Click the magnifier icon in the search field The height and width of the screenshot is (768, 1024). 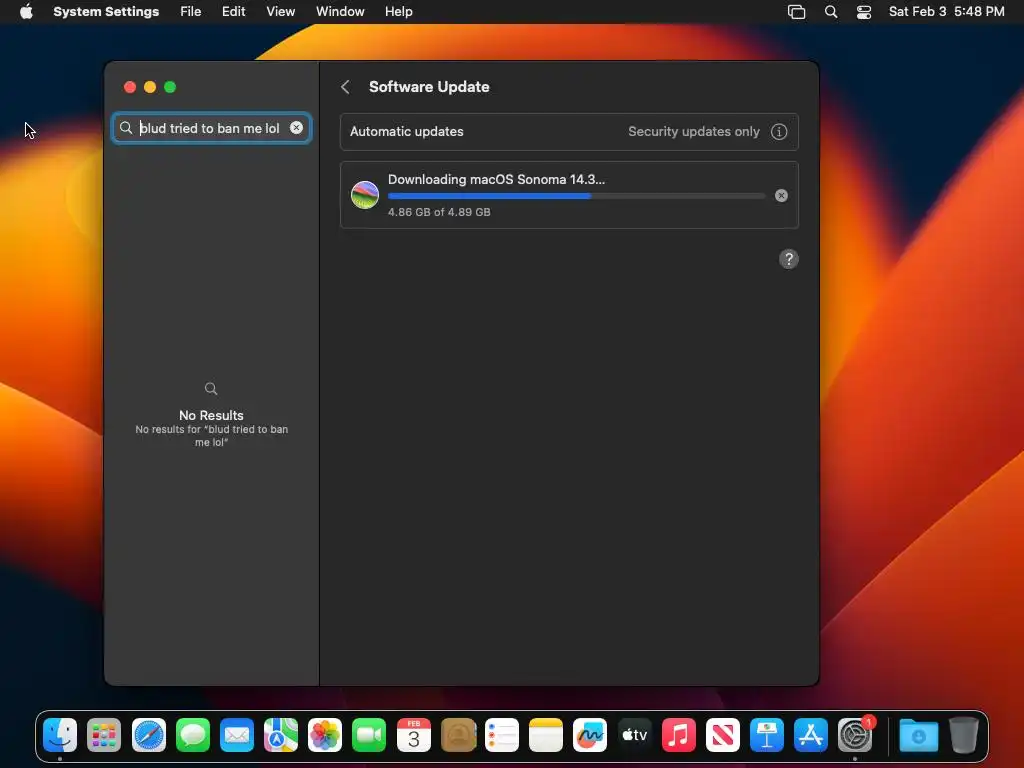(126, 128)
